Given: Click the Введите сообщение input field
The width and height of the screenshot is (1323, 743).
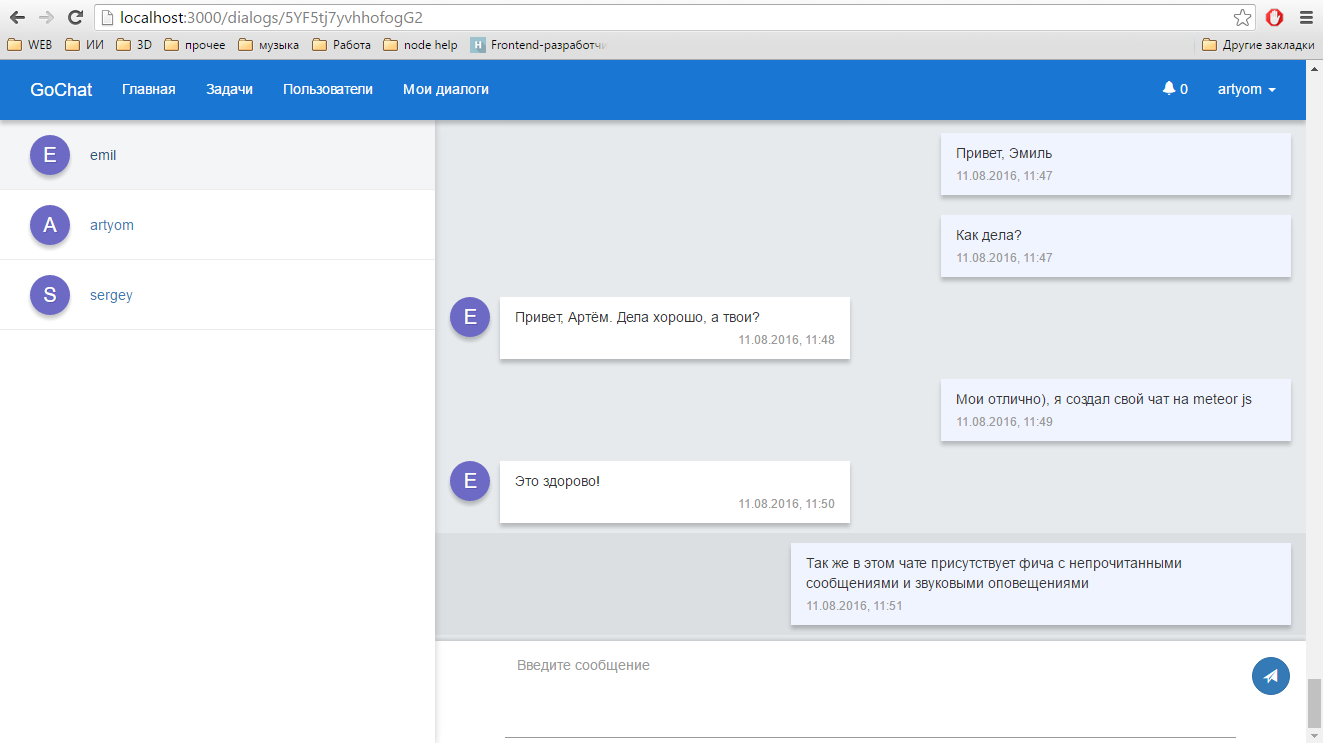Looking at the screenshot, I should click(870, 695).
